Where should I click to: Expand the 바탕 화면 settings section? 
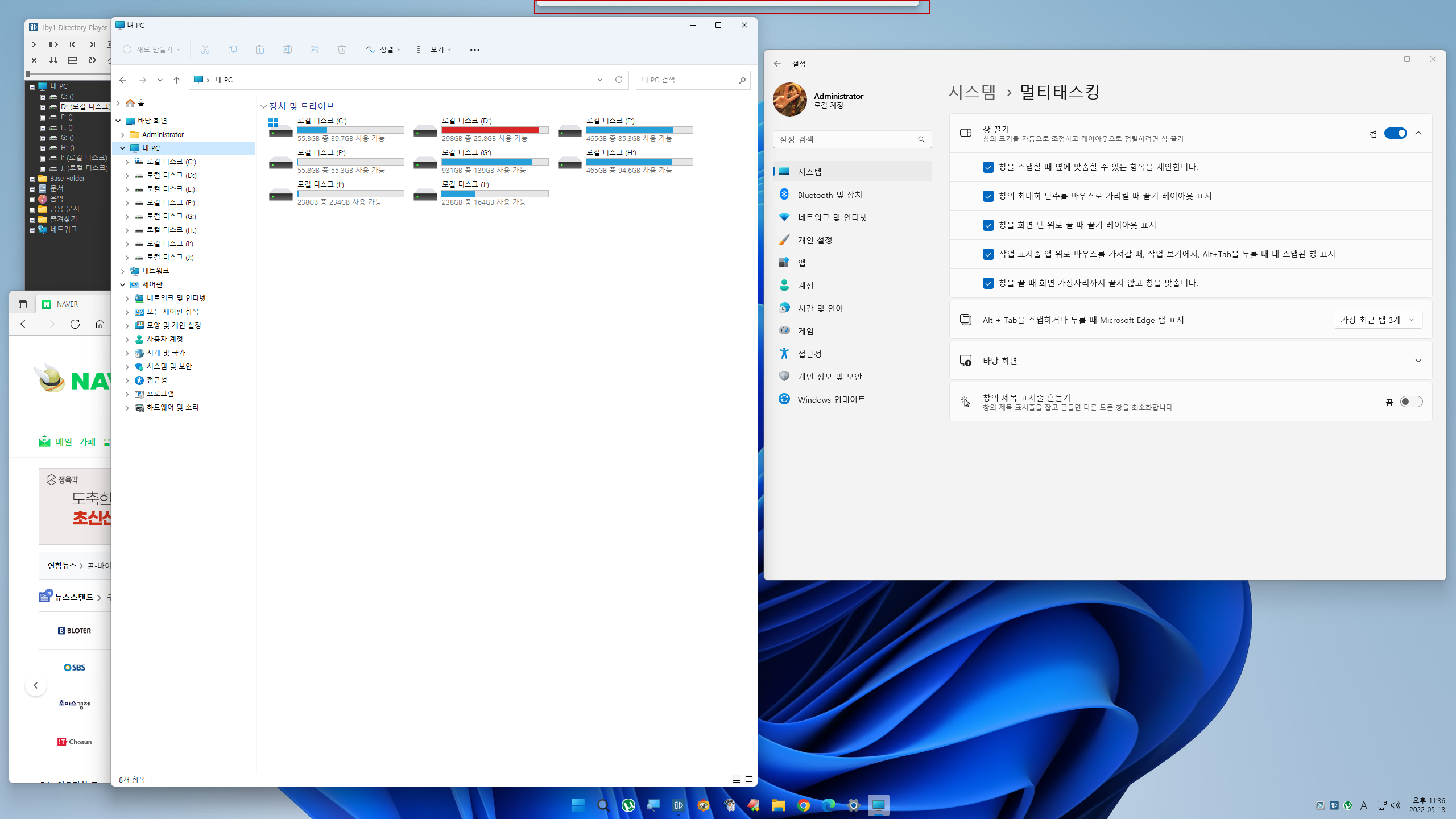[x=1418, y=361]
